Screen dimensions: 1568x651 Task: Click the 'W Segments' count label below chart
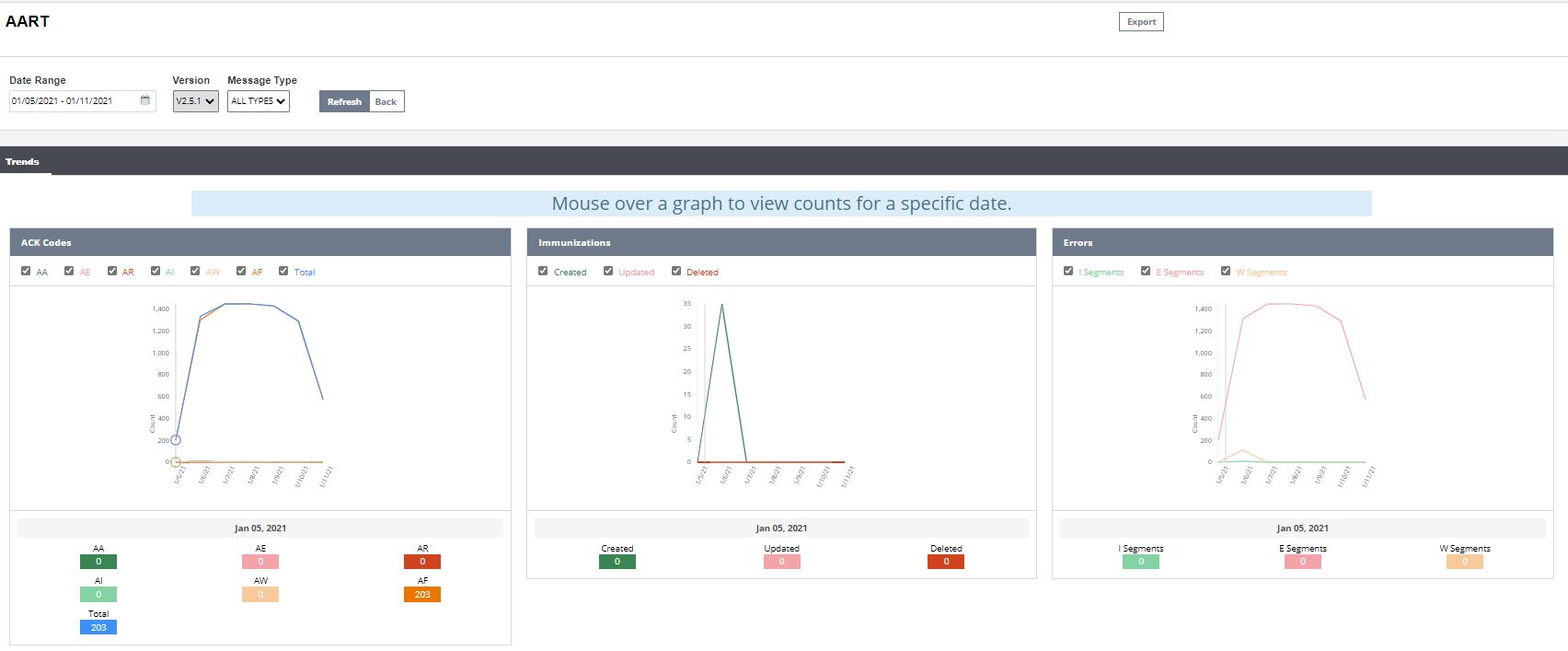coord(1465,549)
